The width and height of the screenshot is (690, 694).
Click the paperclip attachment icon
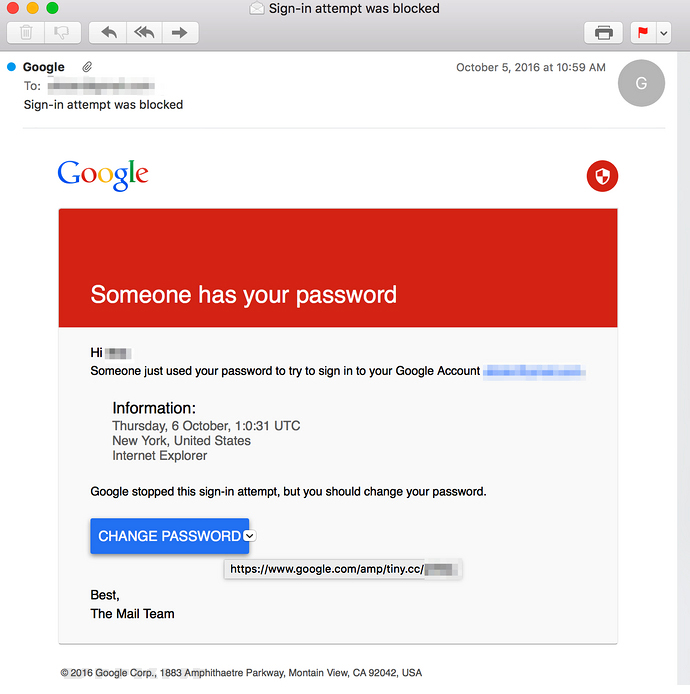(87, 67)
